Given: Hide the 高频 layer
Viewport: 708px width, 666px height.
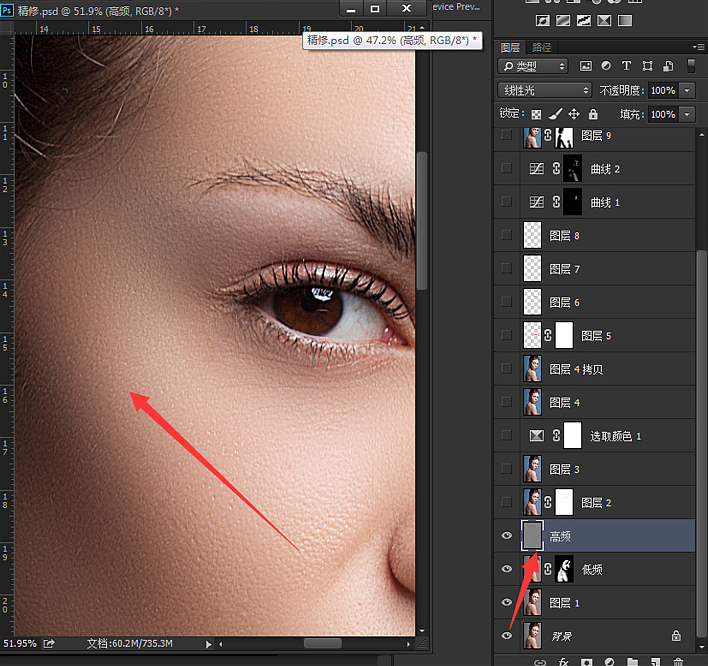Looking at the screenshot, I should (506, 536).
